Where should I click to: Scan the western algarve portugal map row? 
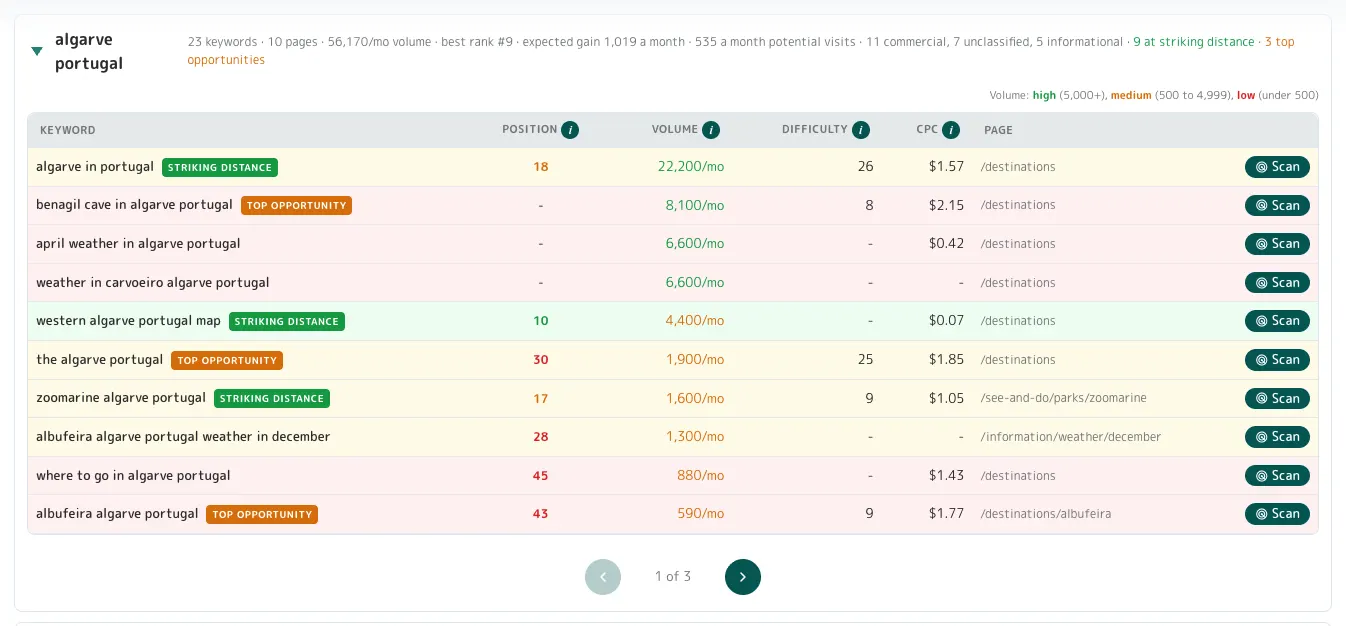(x=1277, y=321)
